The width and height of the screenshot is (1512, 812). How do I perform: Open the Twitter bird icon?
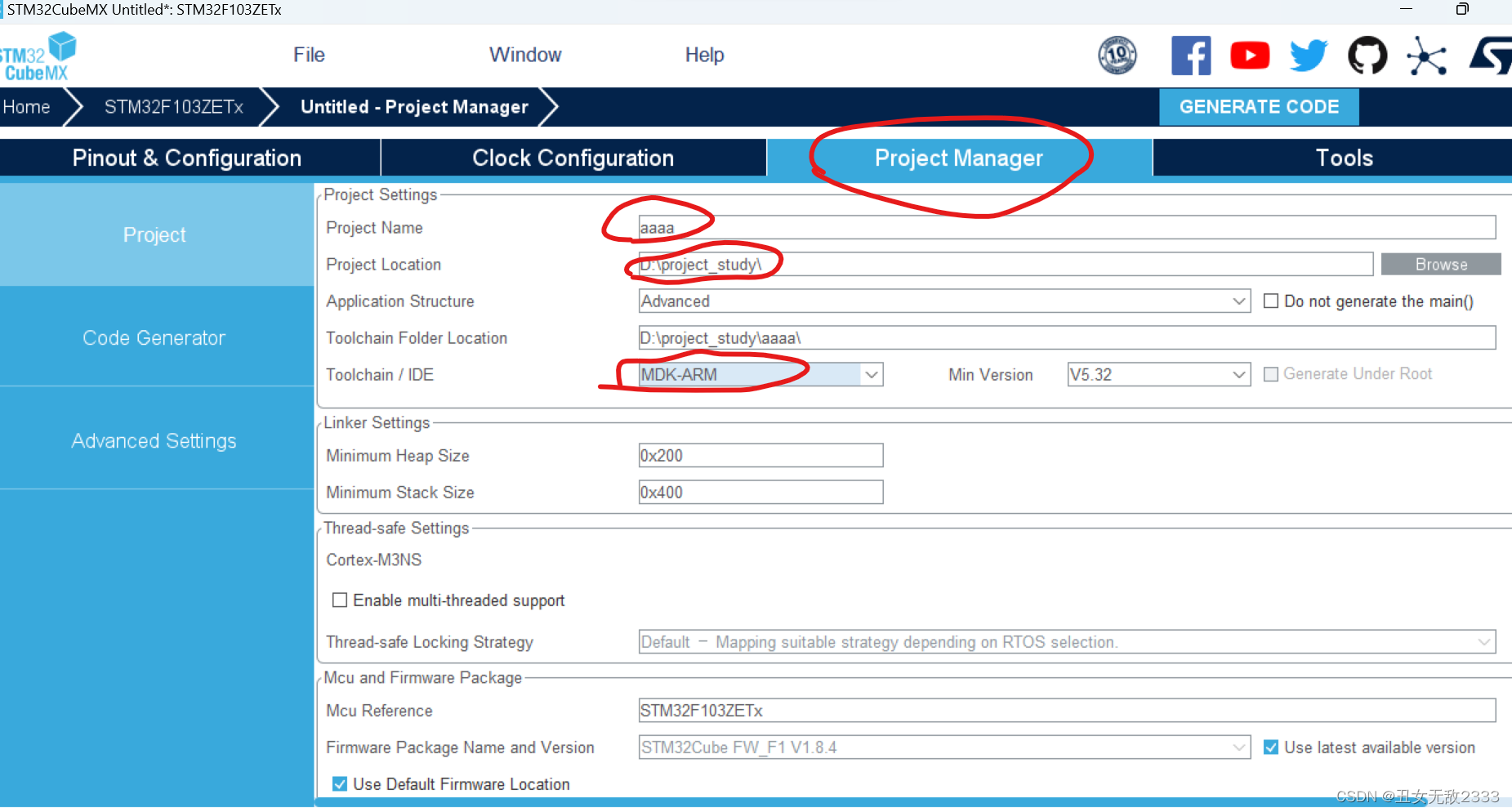point(1309,56)
